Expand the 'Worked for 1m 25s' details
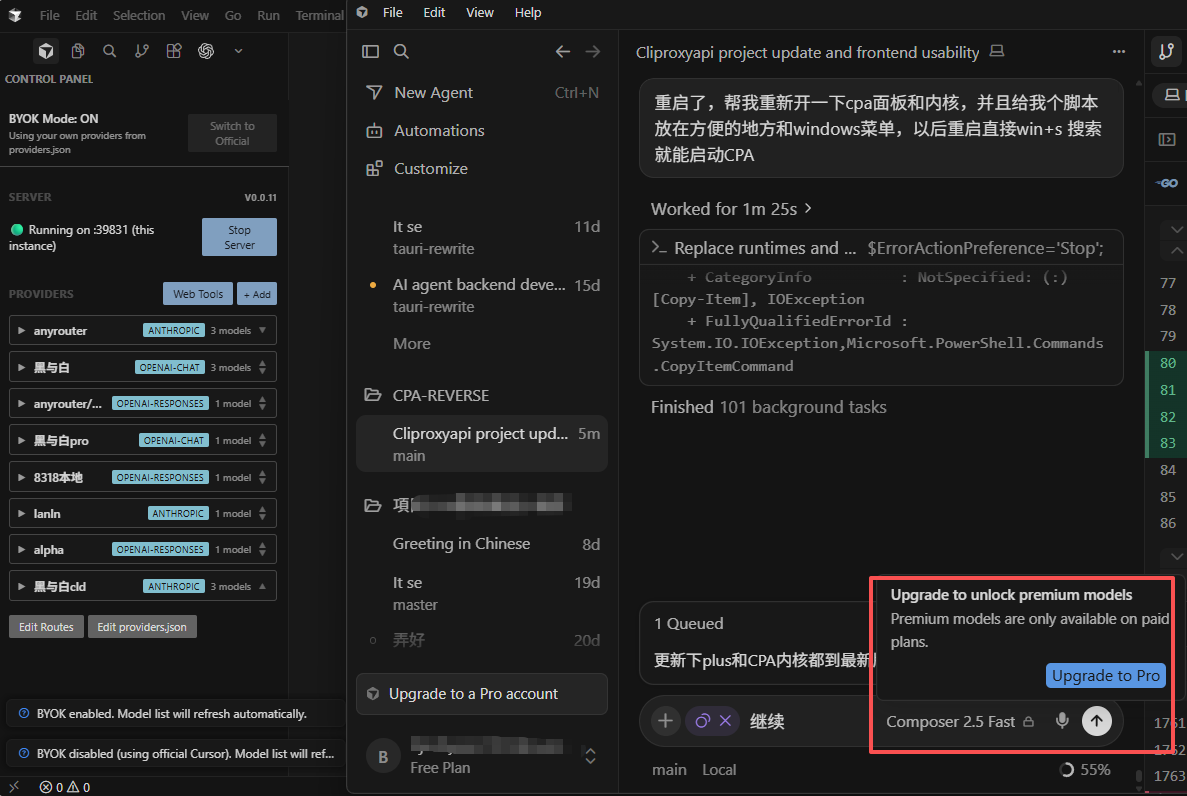Screen dimensions: 1187x796 click(731, 208)
